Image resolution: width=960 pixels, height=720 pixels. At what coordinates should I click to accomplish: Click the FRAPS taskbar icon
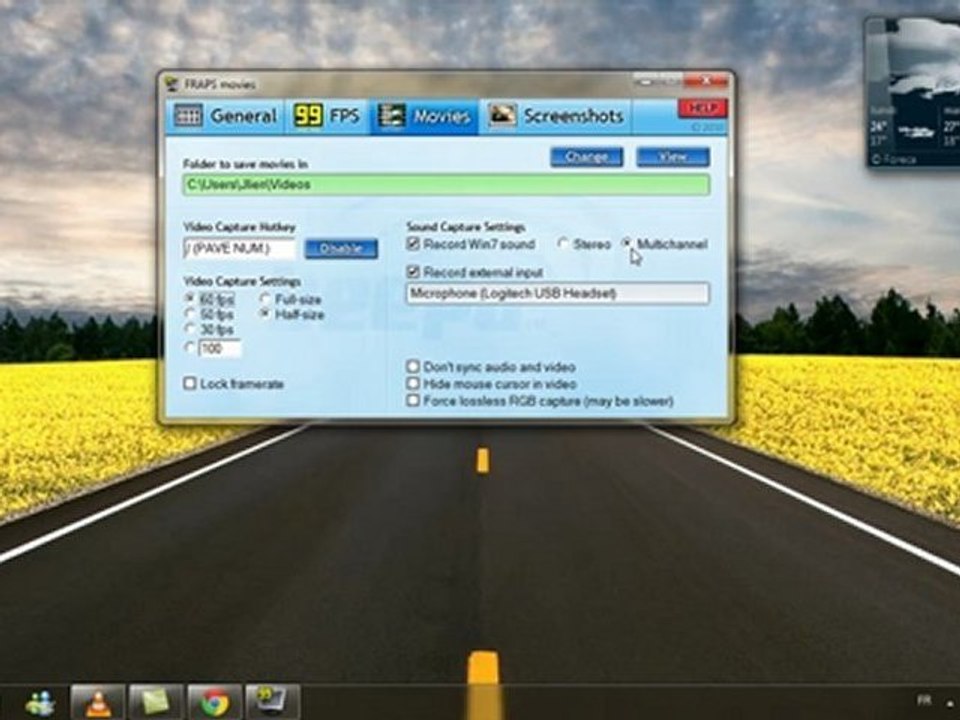(272, 702)
